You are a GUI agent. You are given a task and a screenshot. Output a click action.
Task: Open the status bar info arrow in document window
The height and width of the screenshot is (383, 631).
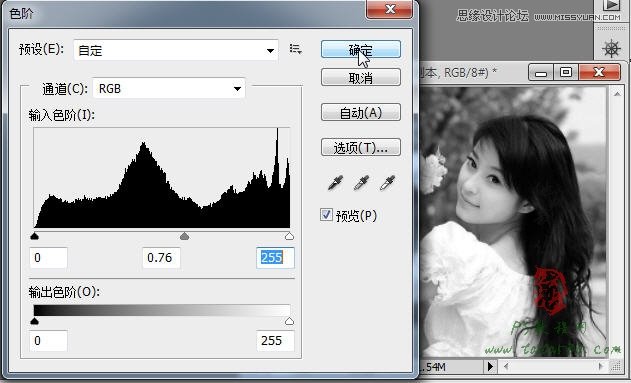tap(490, 367)
